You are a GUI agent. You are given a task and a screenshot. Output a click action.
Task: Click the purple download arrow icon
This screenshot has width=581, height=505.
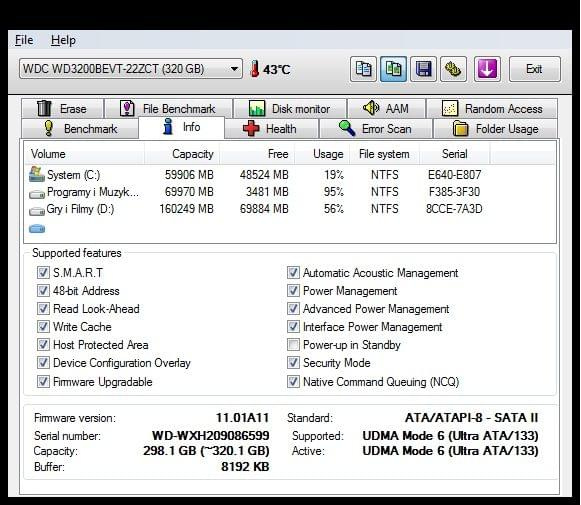[x=487, y=69]
